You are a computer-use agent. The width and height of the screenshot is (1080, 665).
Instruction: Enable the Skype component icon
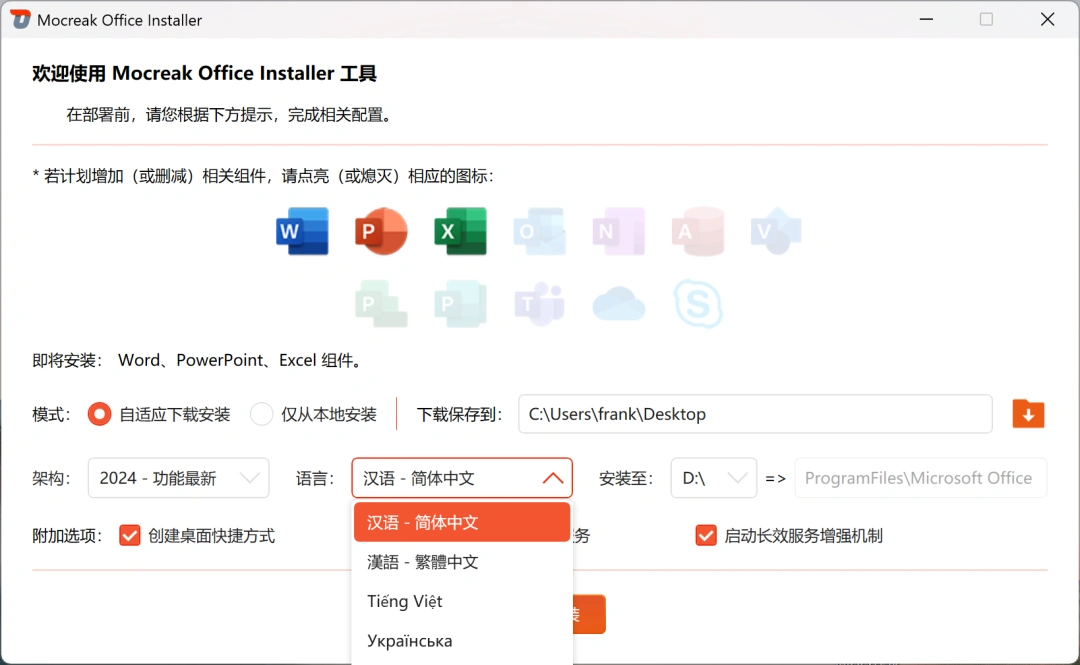pos(698,304)
